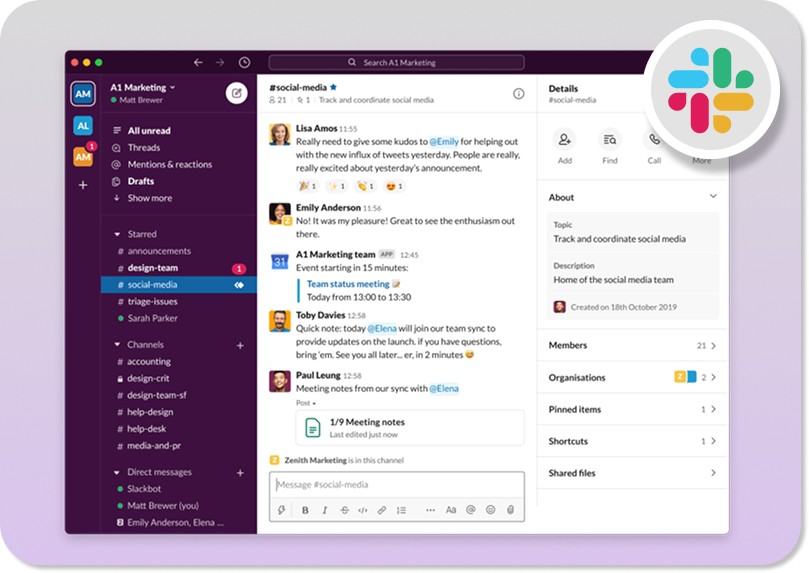
Task: Click Lisa Amos's avatar
Action: pyautogui.click(x=280, y=135)
